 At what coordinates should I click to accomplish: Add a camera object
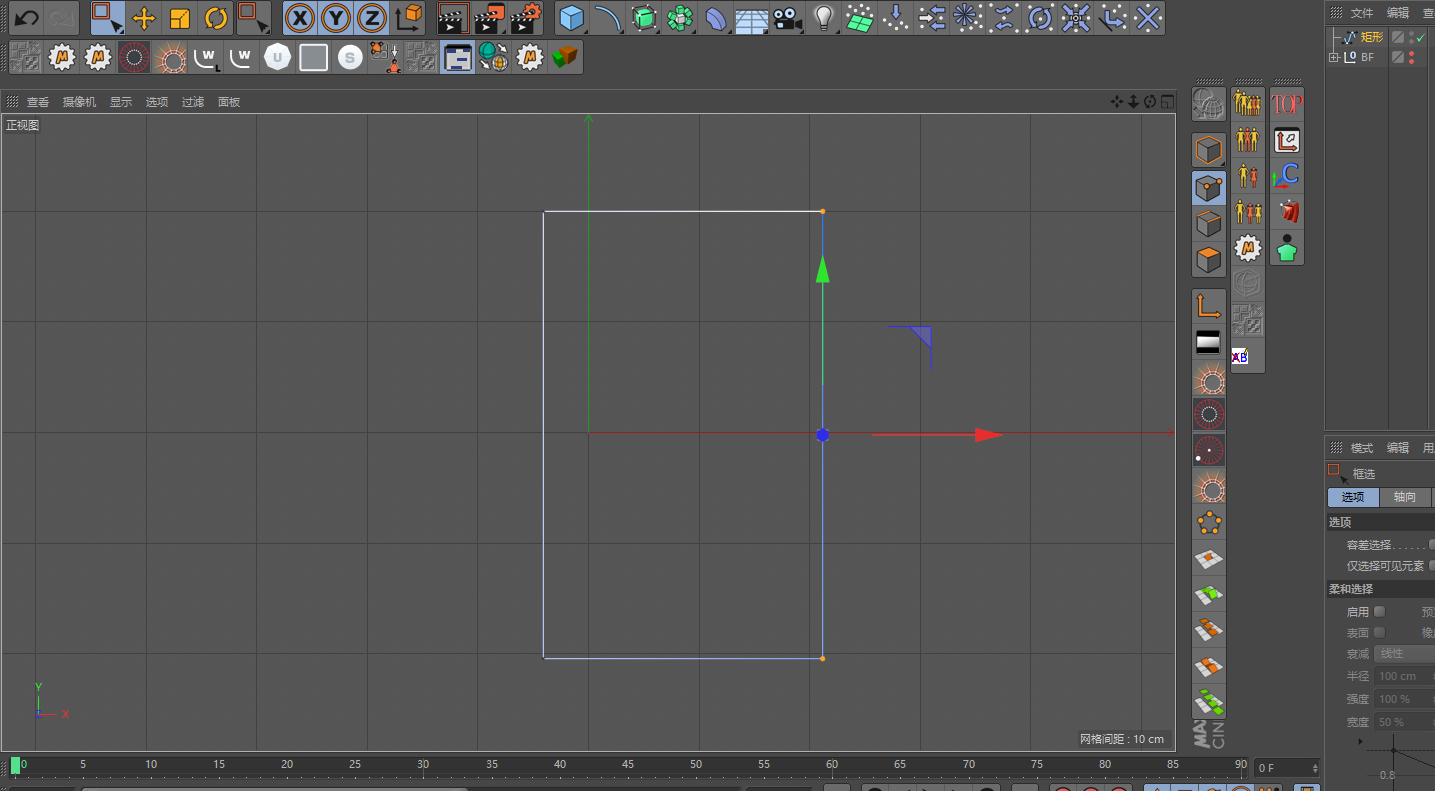(x=788, y=18)
